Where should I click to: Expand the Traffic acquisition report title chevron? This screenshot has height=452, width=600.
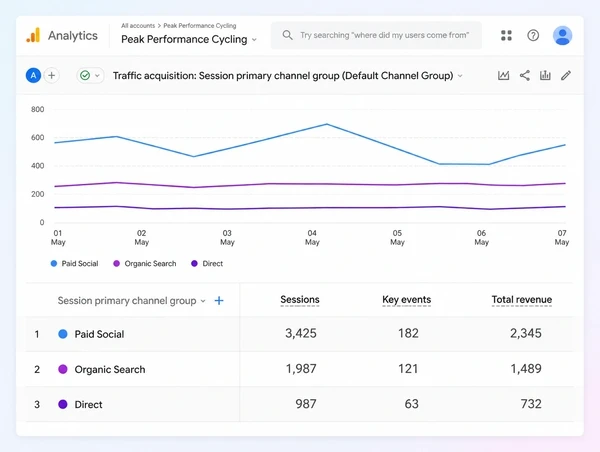tap(460, 76)
